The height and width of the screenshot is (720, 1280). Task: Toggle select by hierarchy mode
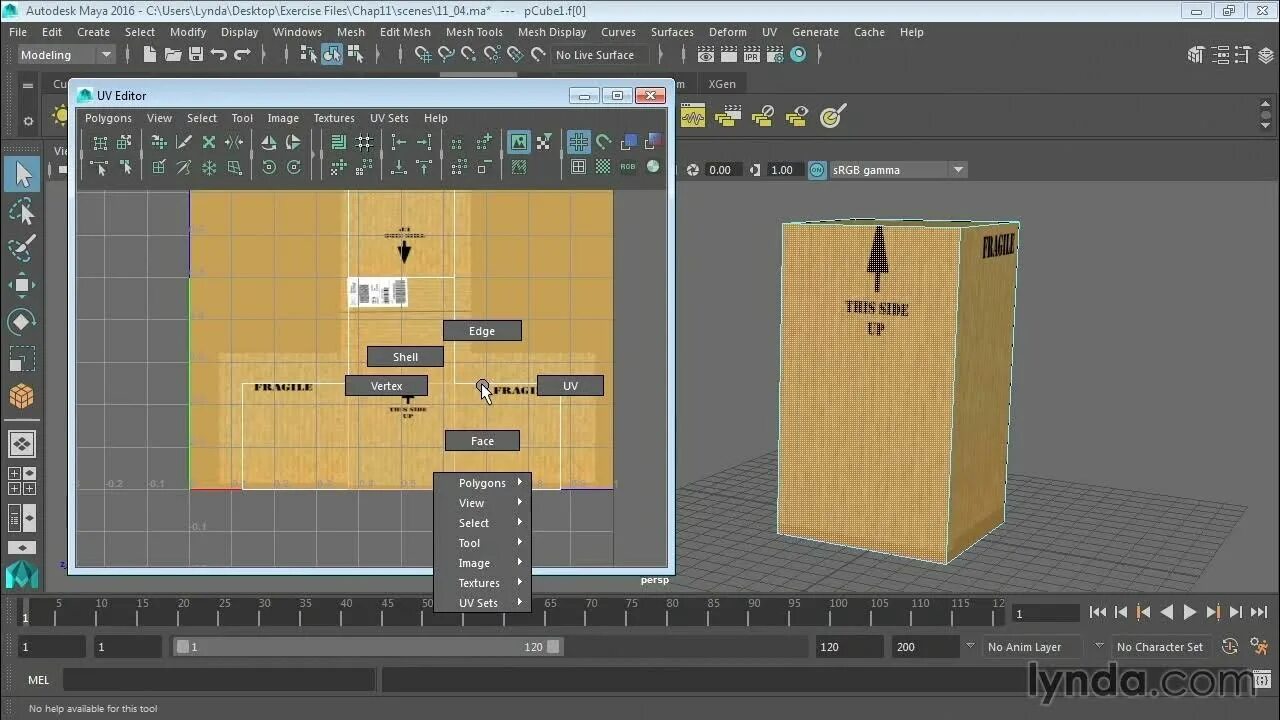[309, 55]
